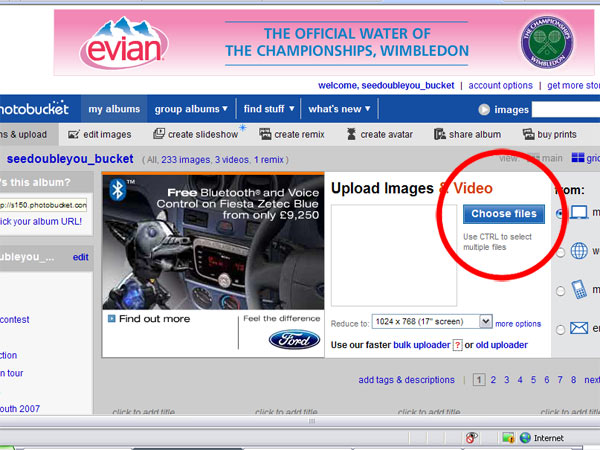Click the Choose files button
Viewport: 600px width, 450px height.
[503, 214]
